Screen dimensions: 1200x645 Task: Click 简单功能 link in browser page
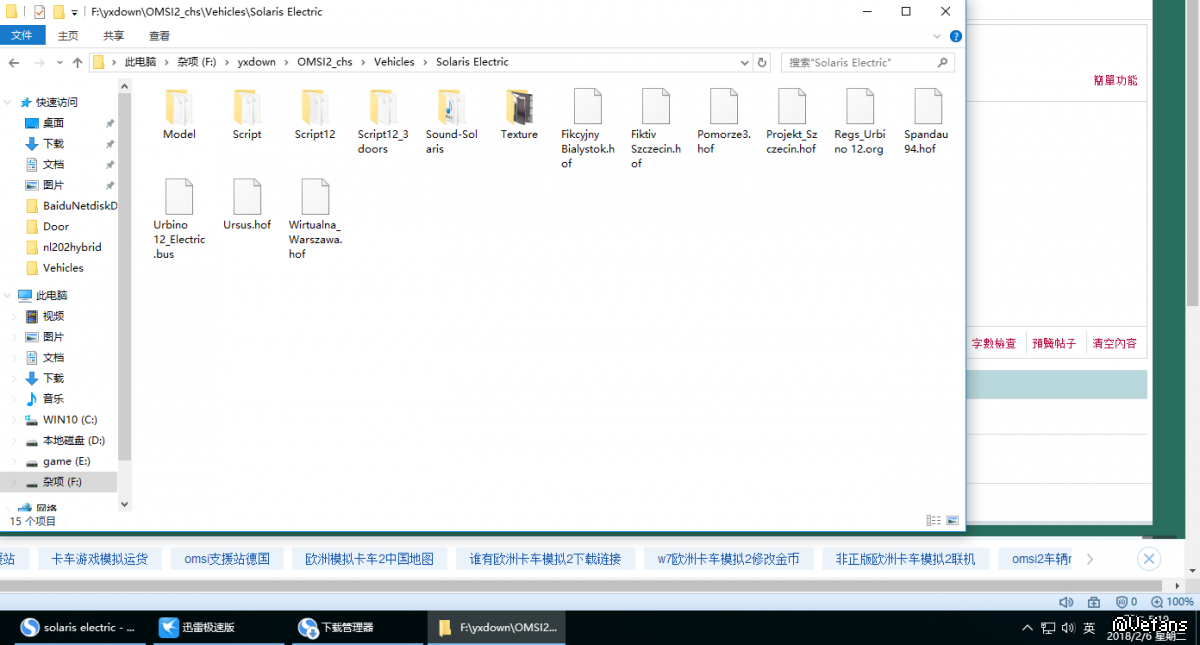(1116, 80)
